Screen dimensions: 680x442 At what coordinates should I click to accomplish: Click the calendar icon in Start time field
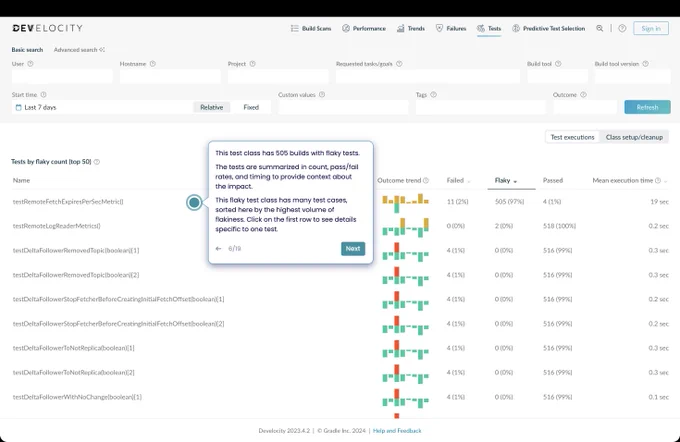(x=18, y=107)
